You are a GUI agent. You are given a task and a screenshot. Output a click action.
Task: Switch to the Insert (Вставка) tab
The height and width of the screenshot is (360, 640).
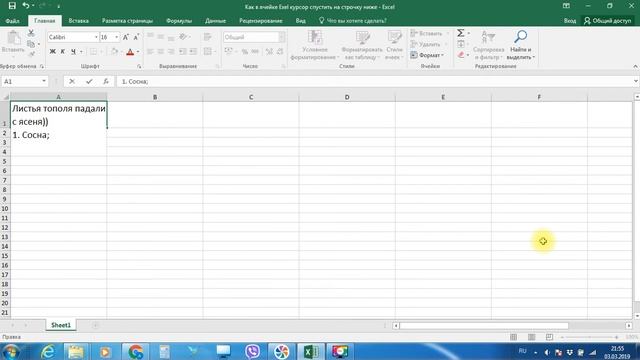pos(78,21)
